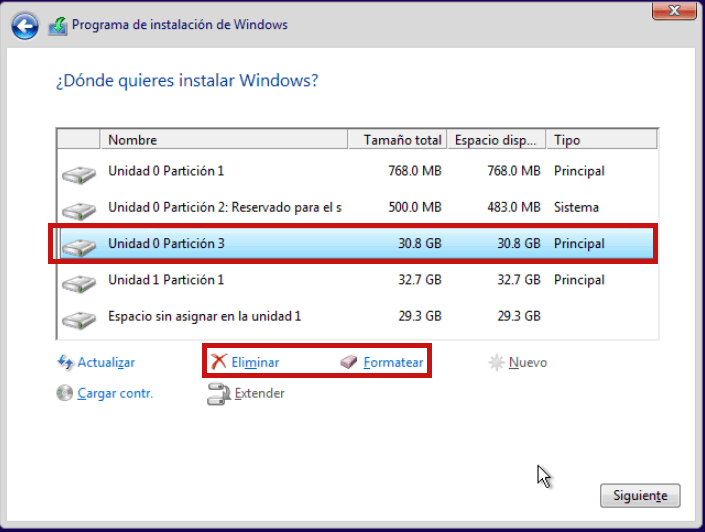Format the partition with Formatear link
This screenshot has width=705, height=532.
[393, 362]
